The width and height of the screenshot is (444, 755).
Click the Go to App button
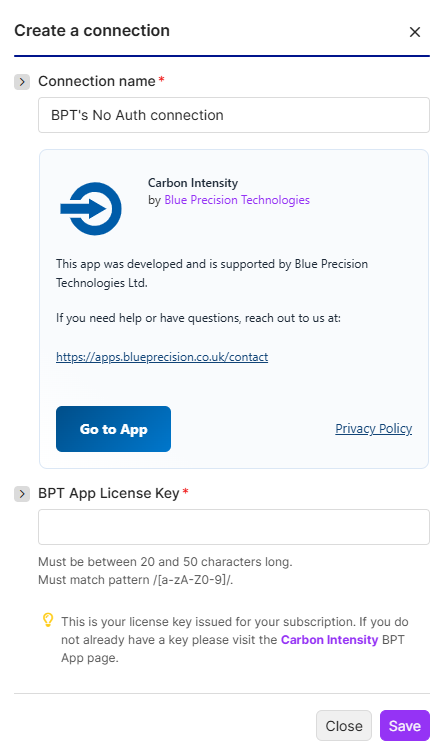point(113,429)
